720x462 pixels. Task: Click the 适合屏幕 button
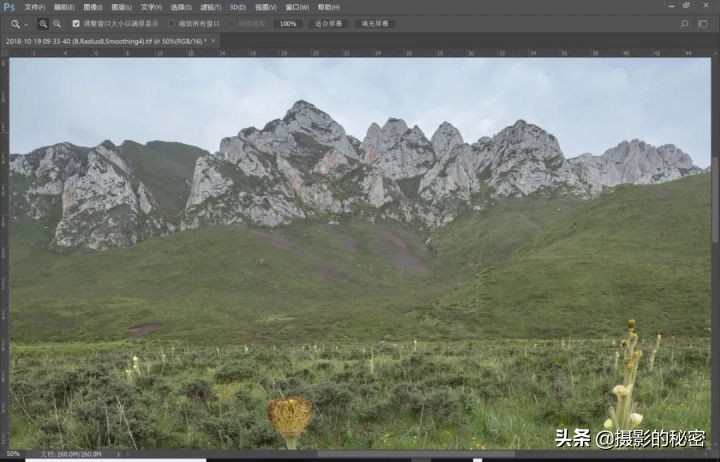click(327, 23)
